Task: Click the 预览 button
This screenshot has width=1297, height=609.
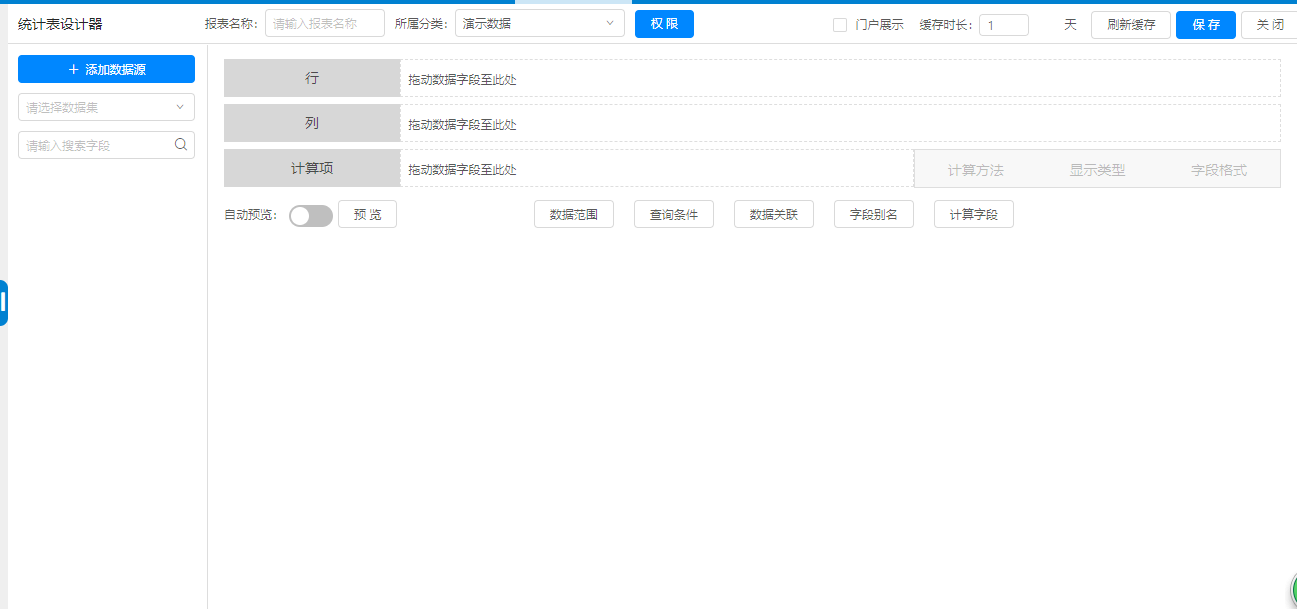Action: coord(367,215)
